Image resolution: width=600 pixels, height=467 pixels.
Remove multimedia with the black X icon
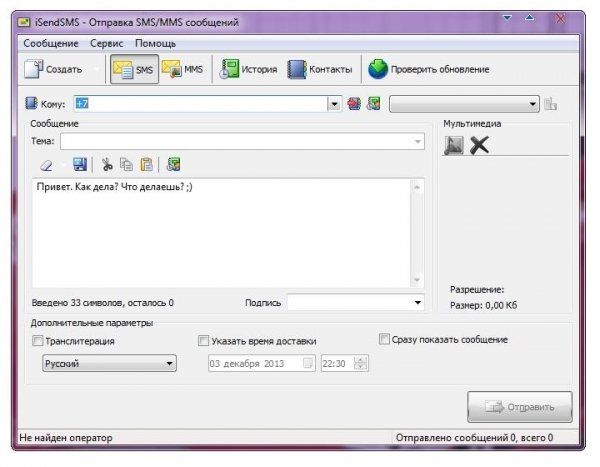(479, 145)
